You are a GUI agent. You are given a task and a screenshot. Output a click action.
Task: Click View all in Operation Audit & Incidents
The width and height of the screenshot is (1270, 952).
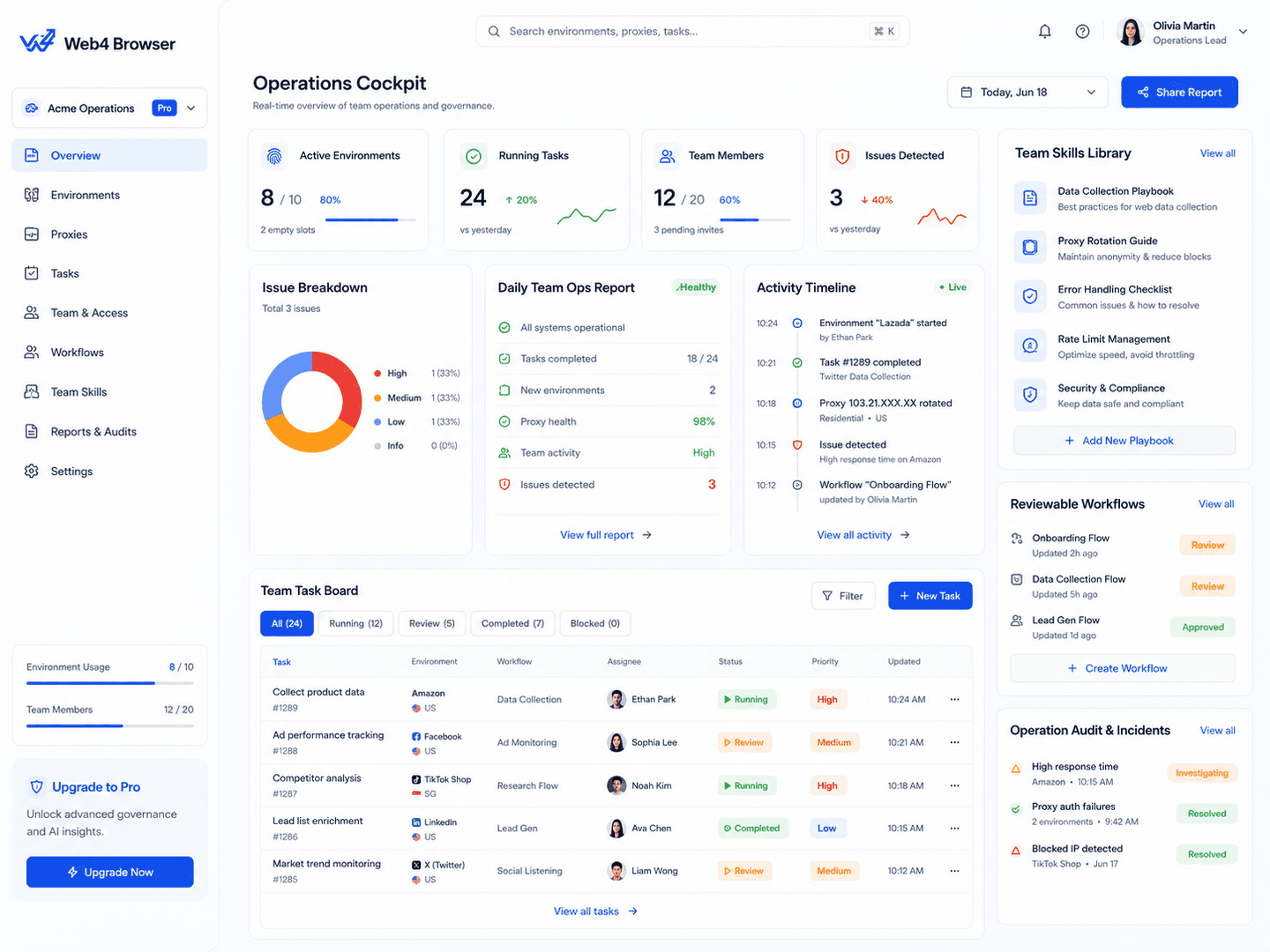coord(1217,731)
